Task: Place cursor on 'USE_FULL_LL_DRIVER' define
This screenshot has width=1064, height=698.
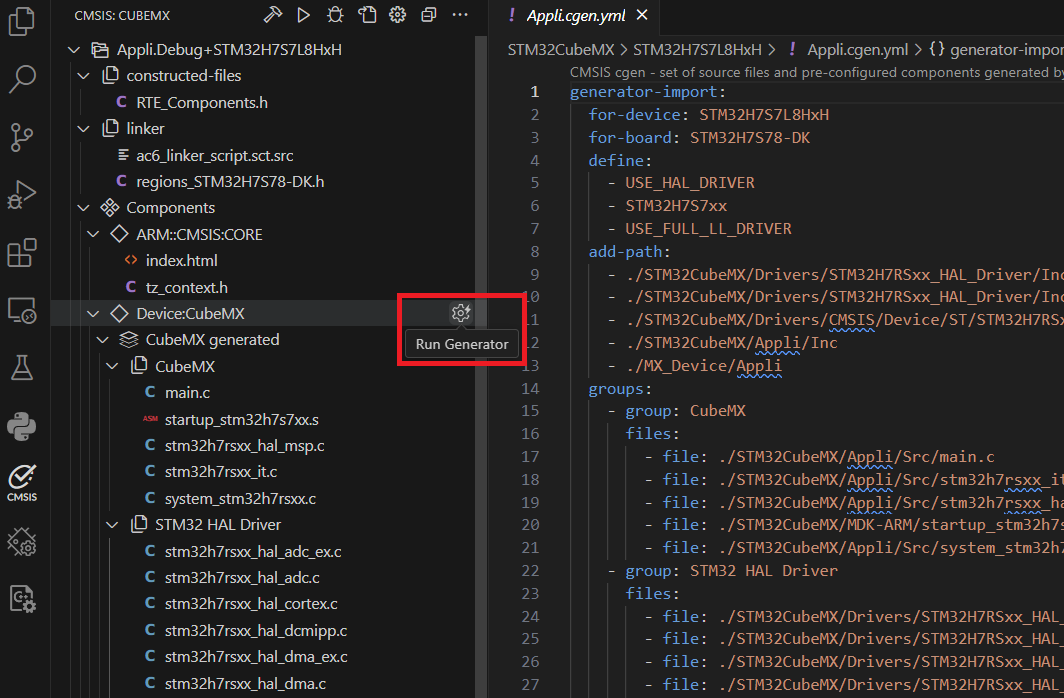Action: [x=708, y=229]
